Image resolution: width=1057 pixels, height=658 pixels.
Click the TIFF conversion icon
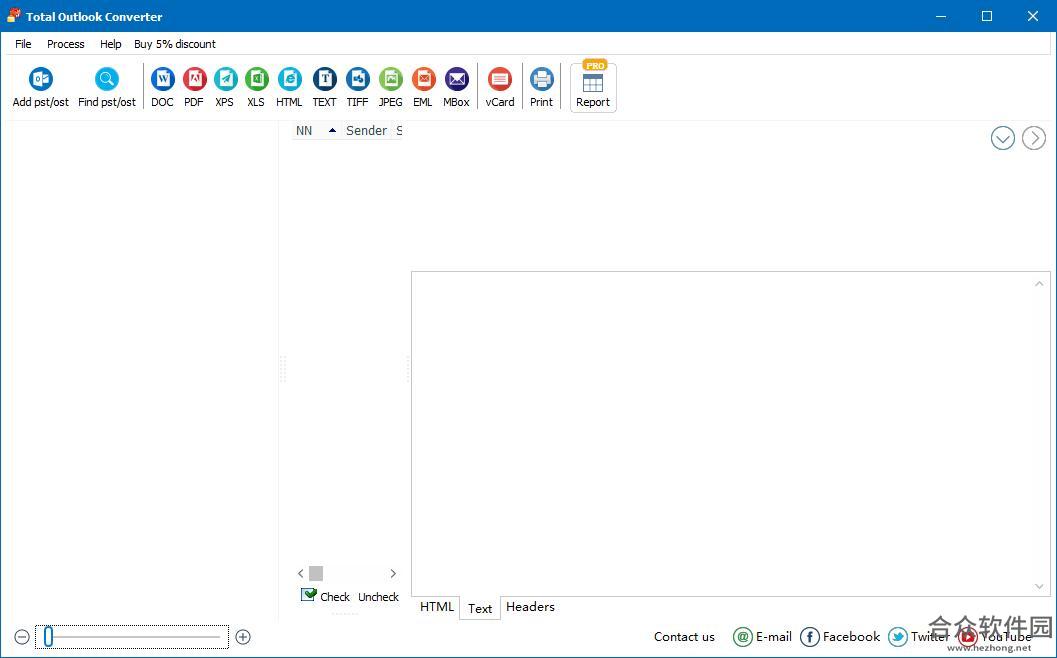pyautogui.click(x=357, y=80)
